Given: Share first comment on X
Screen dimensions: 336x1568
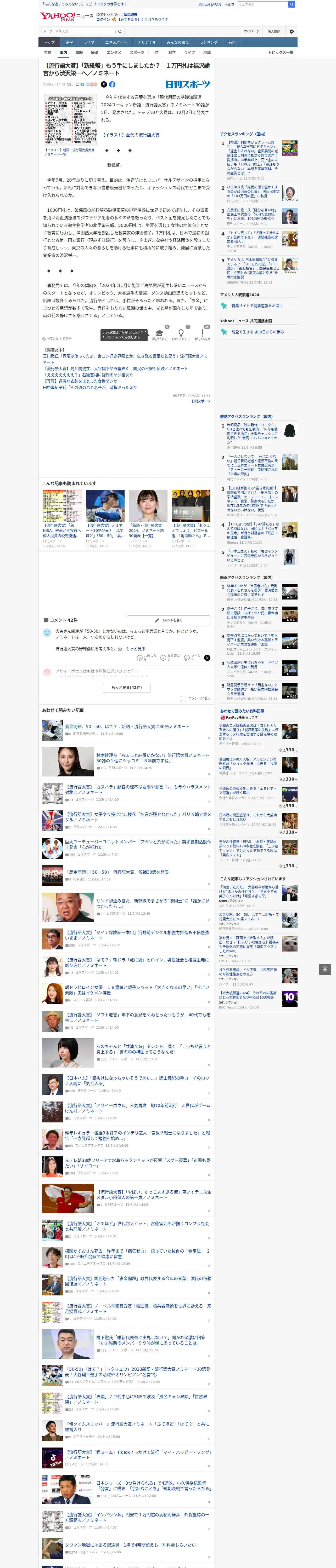Looking at the screenshot, I should pyautogui.click(x=207, y=658).
